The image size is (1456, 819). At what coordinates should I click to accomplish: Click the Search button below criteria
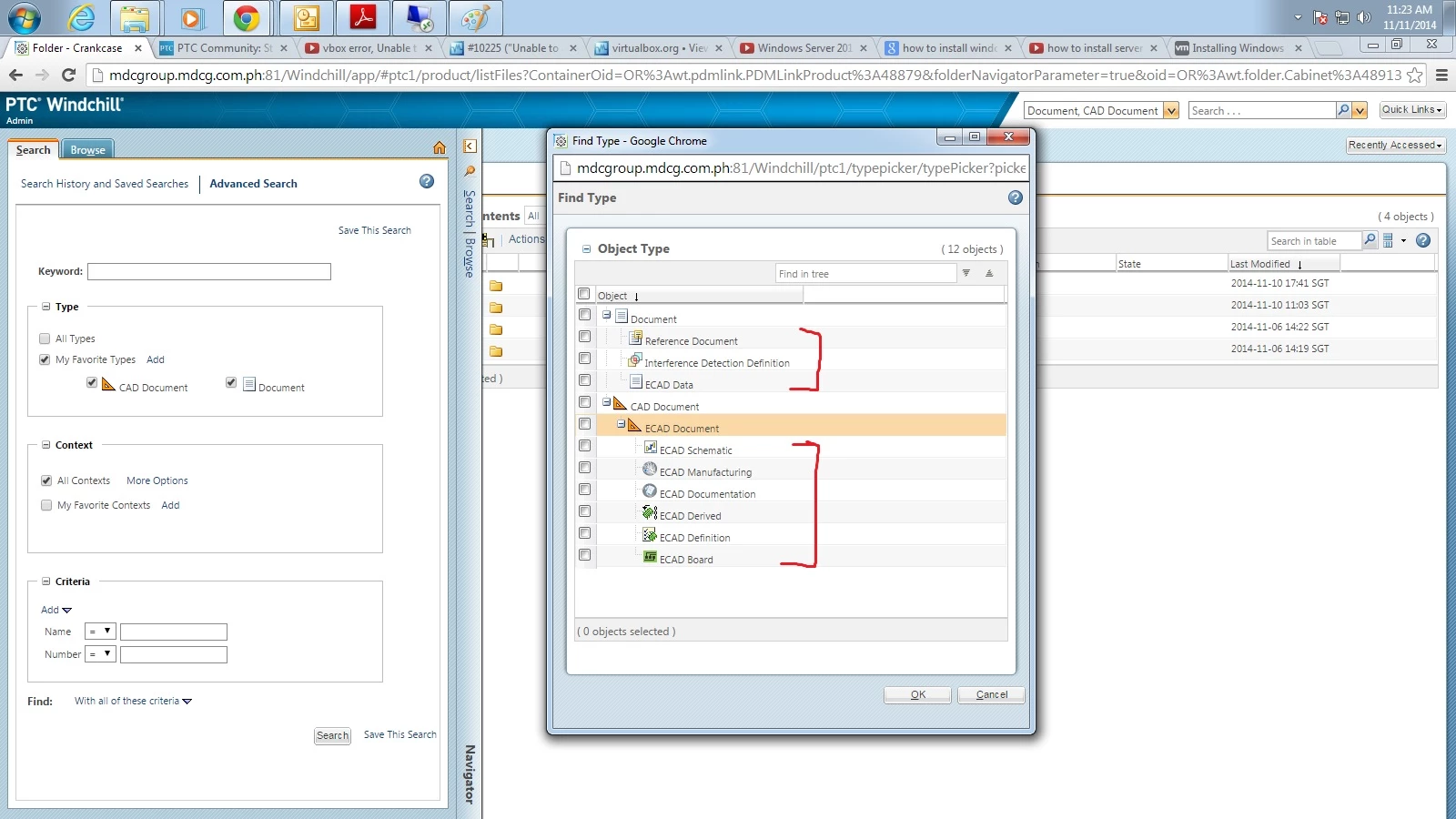tap(332, 735)
